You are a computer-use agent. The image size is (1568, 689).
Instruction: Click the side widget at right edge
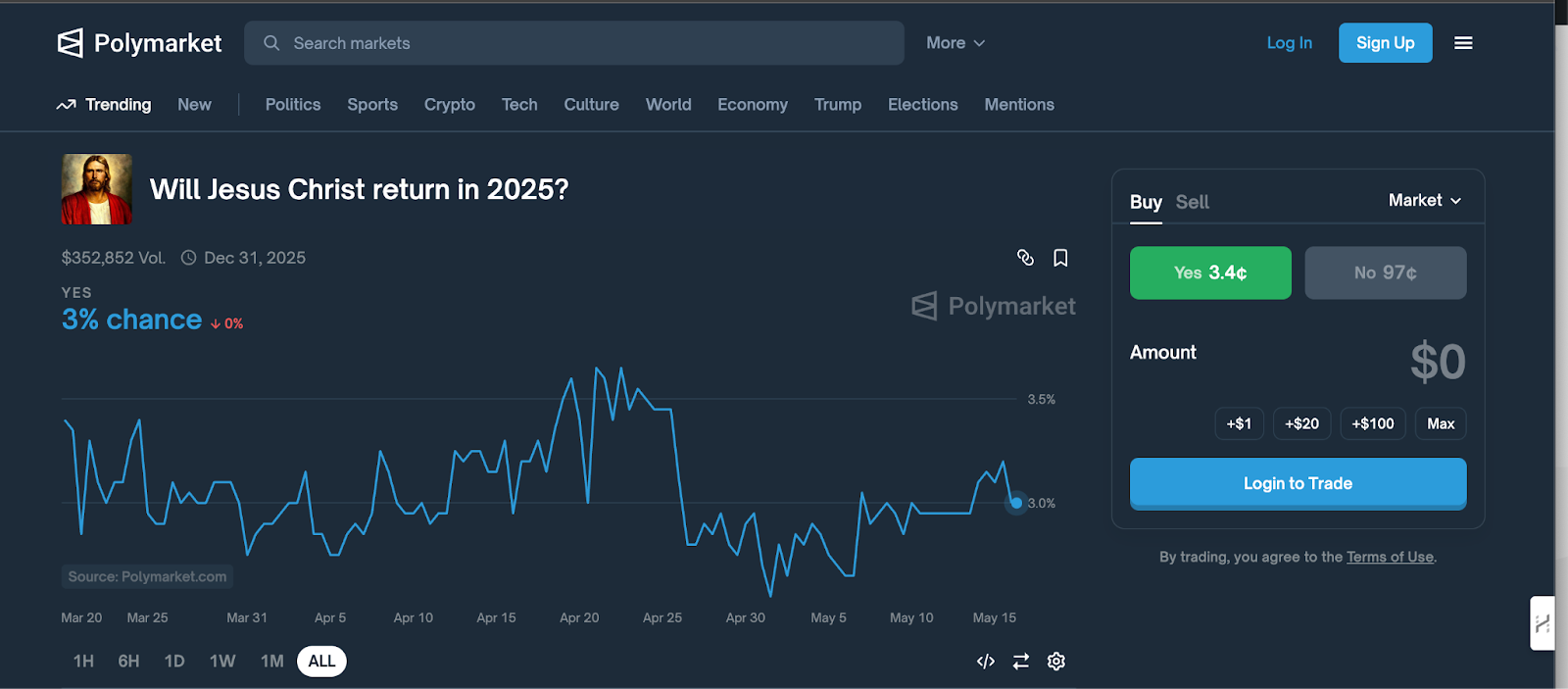coord(1542,623)
